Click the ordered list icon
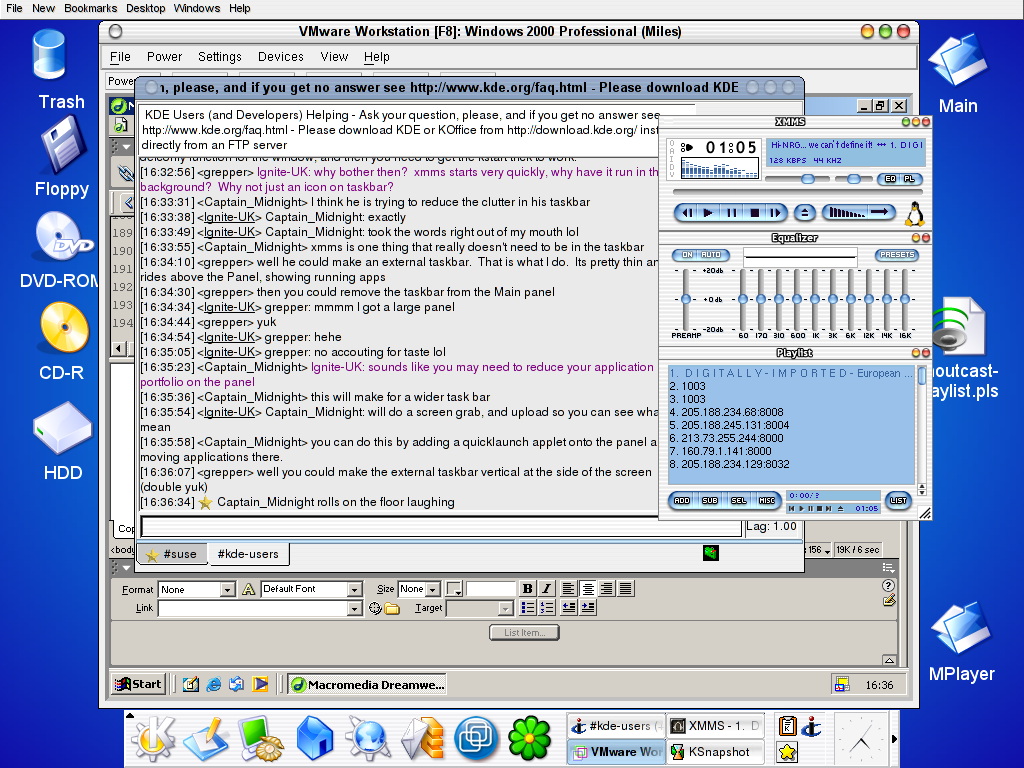Viewport: 1024px width, 768px height. (547, 607)
